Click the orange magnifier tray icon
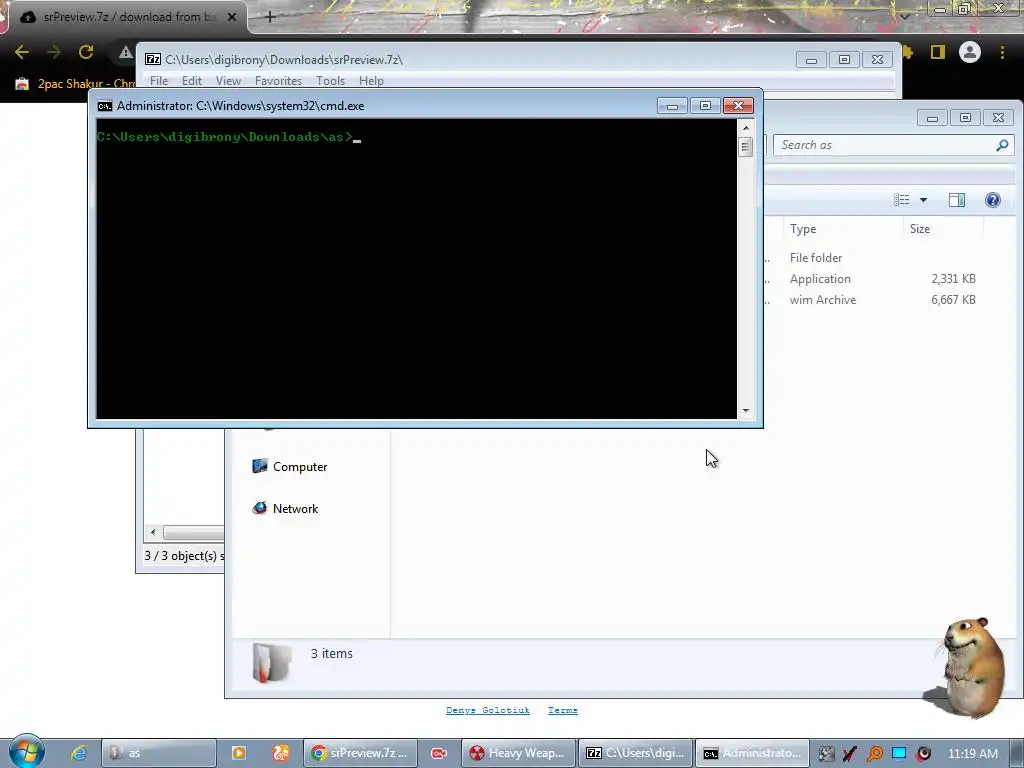 pyautogui.click(x=874, y=754)
